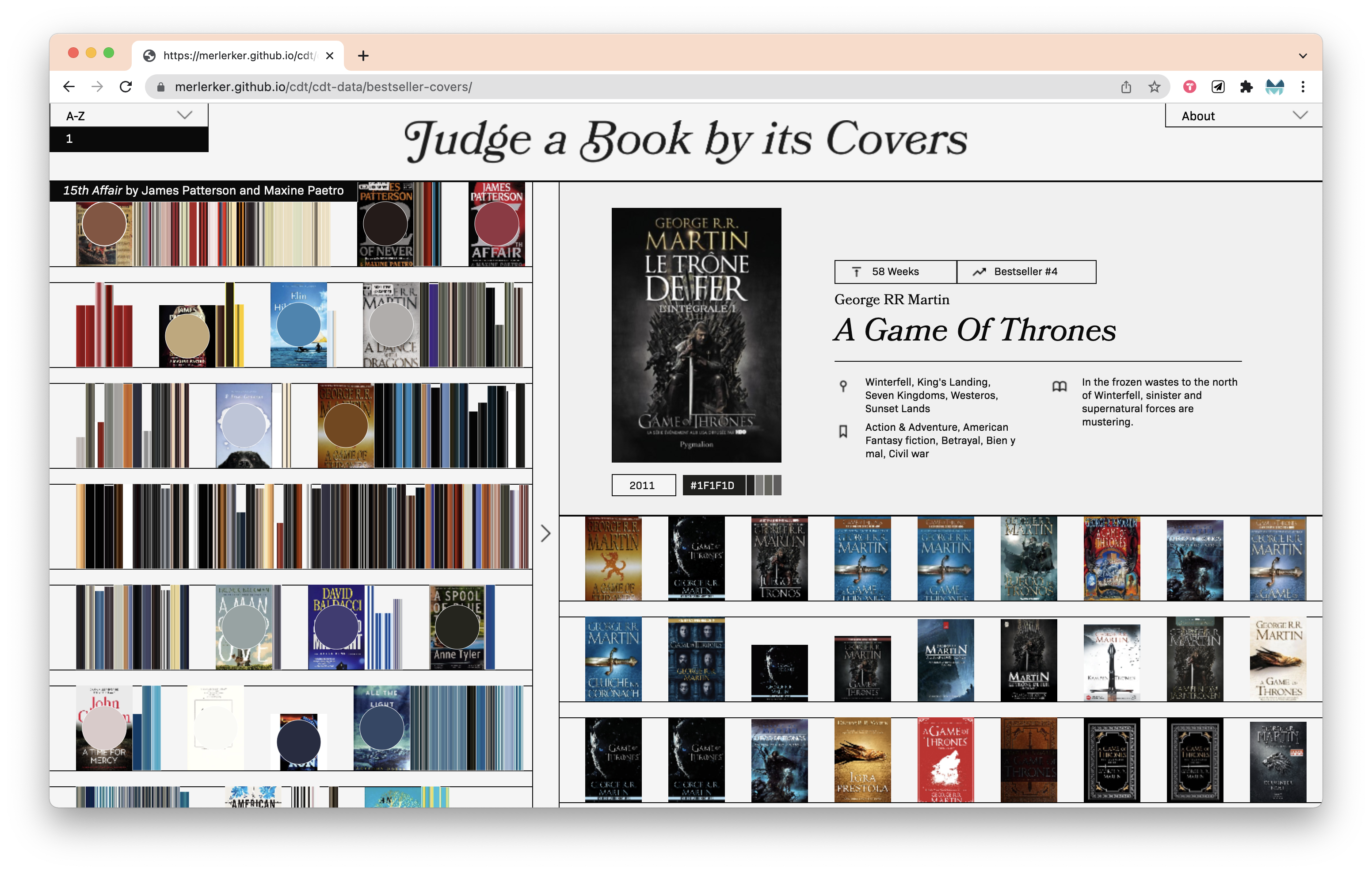Click dark dot on A Spool of Blue Thread
Image resolution: width=1372 pixels, height=873 pixels.
(457, 627)
